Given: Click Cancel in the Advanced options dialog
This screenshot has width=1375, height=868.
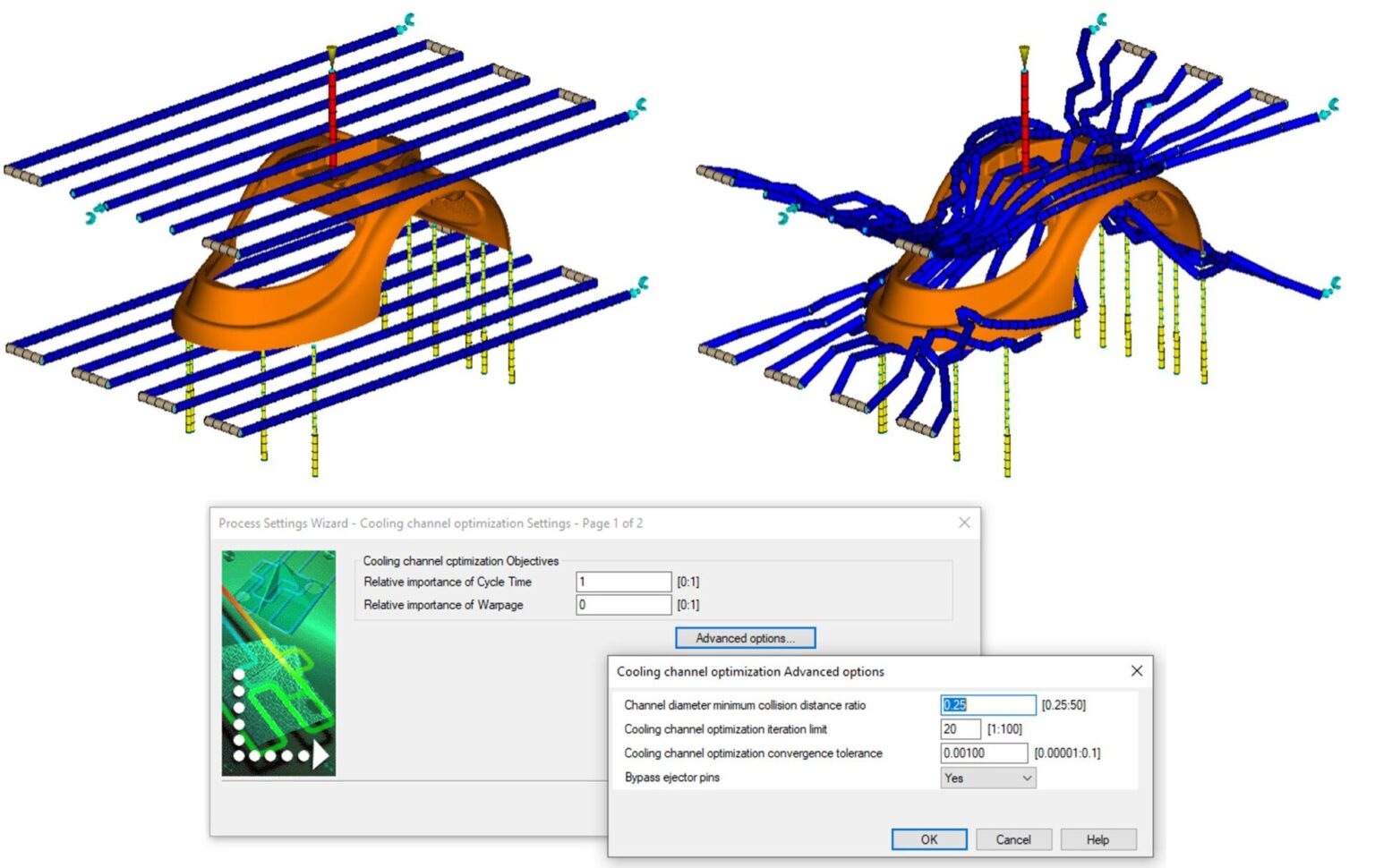Looking at the screenshot, I should pos(1013,839).
